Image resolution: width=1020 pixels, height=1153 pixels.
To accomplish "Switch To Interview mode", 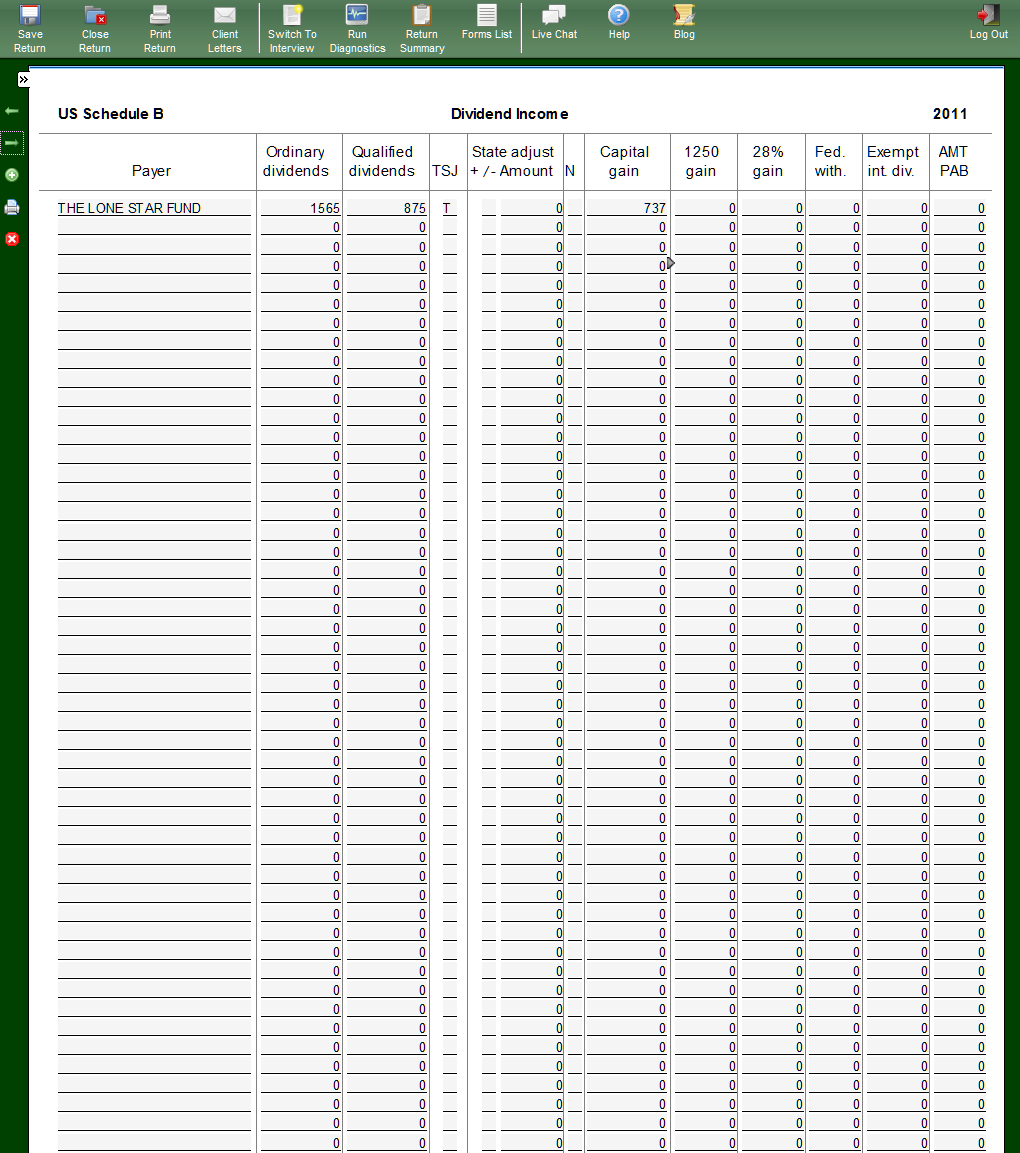I will point(292,28).
